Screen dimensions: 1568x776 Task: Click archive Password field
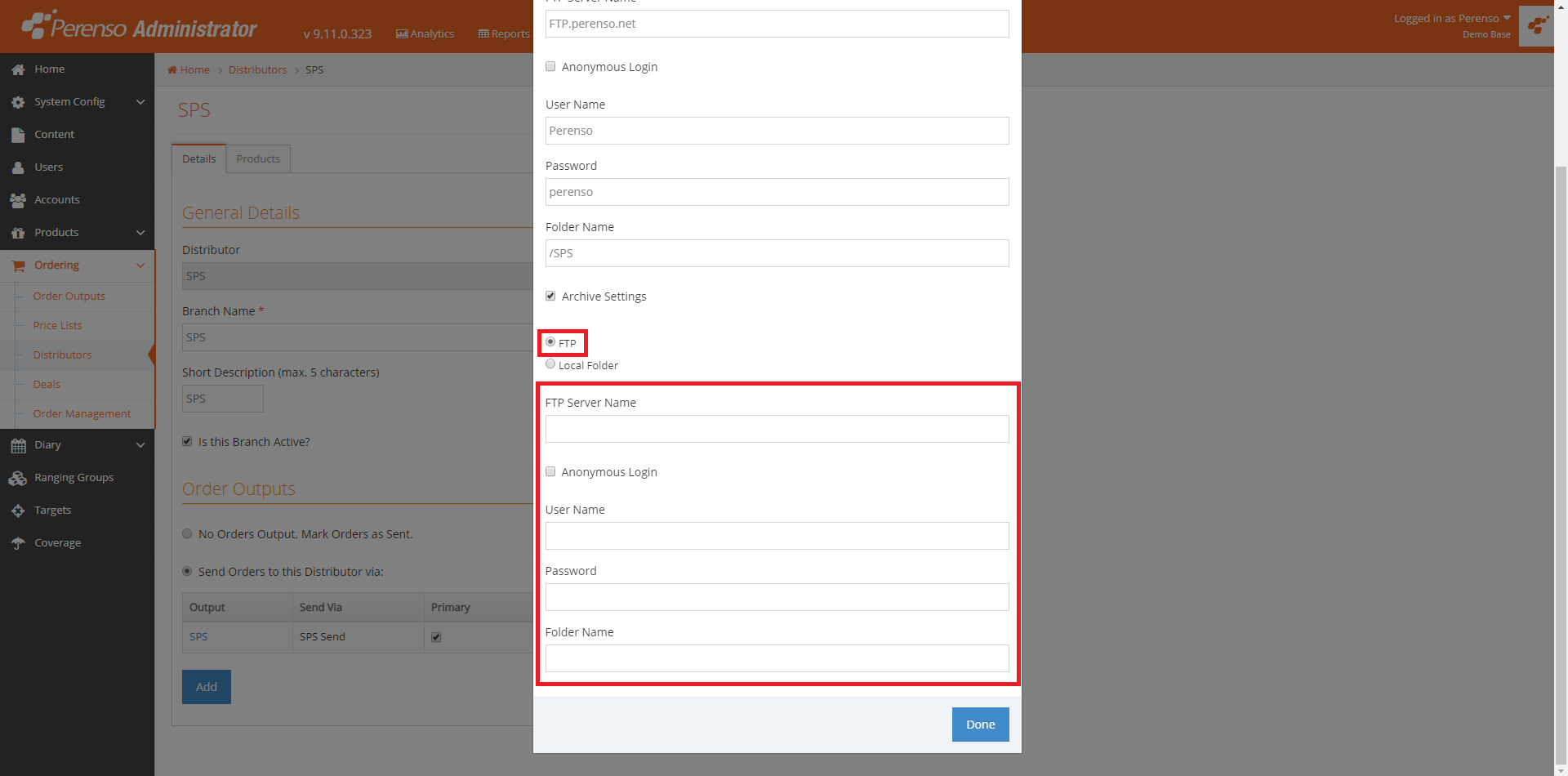pyautogui.click(x=777, y=597)
